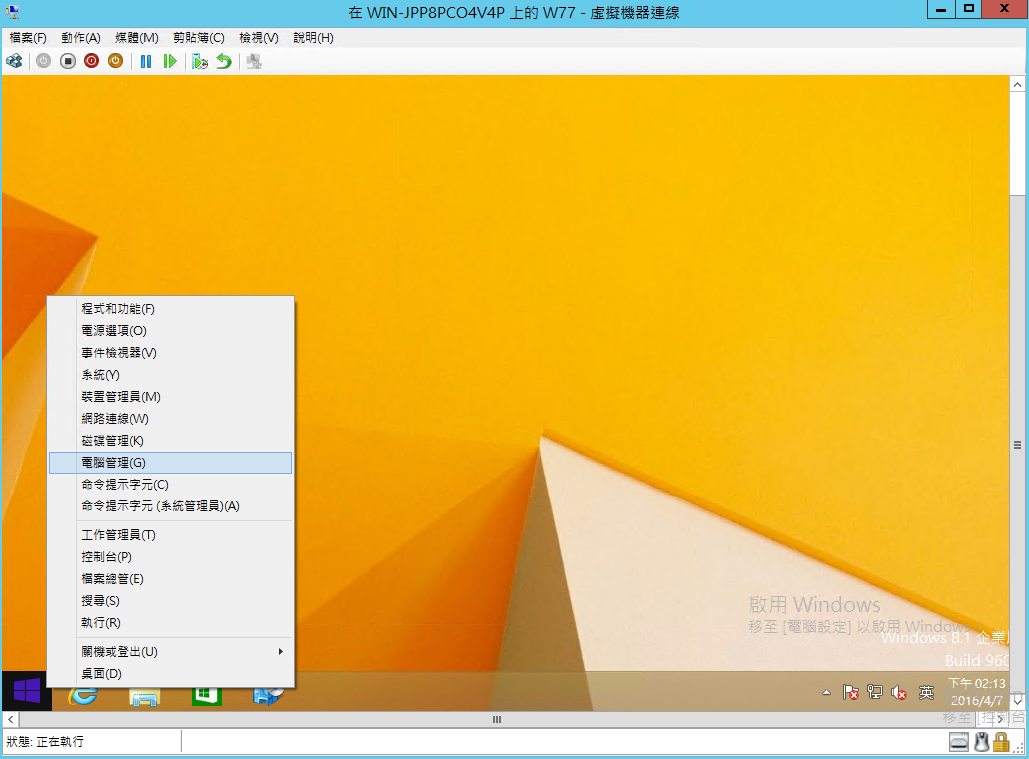This screenshot has height=759, width=1029.
Task: Open the 剪貼簿(C) menu
Action: click(x=199, y=38)
